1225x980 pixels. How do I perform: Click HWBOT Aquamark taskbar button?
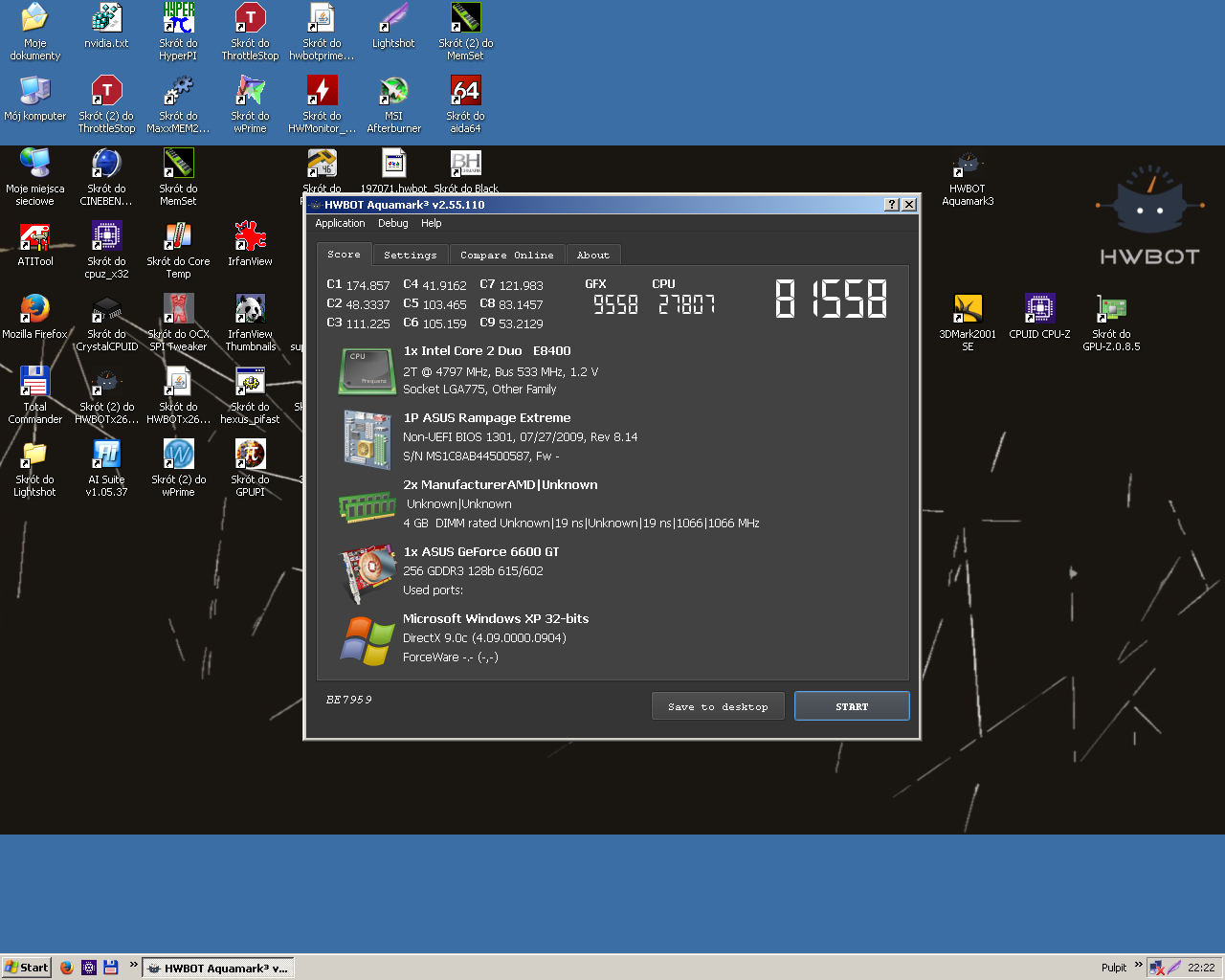click(x=217, y=968)
